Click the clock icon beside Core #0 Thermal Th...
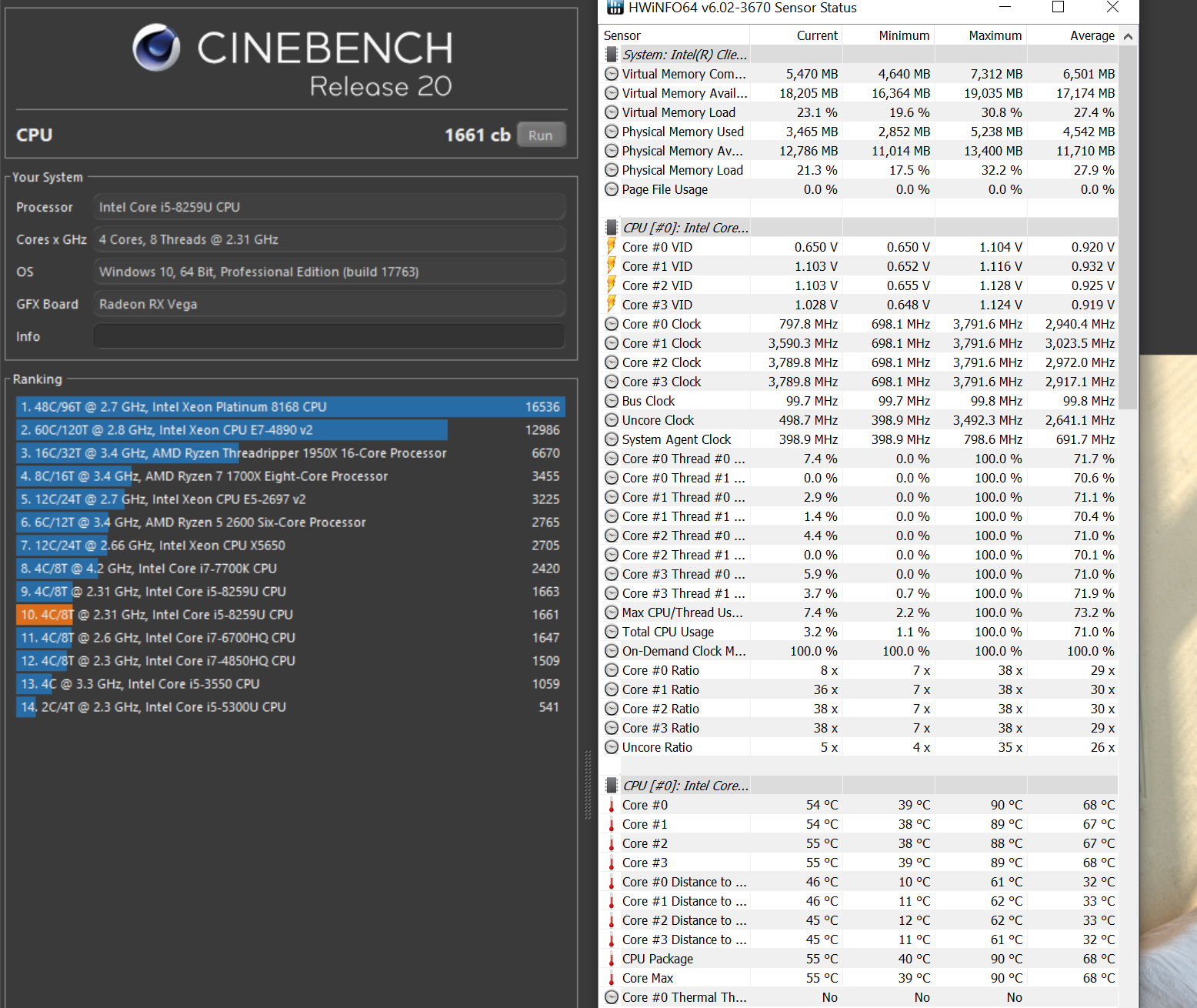Screen dimensions: 1197x1008 [612, 997]
